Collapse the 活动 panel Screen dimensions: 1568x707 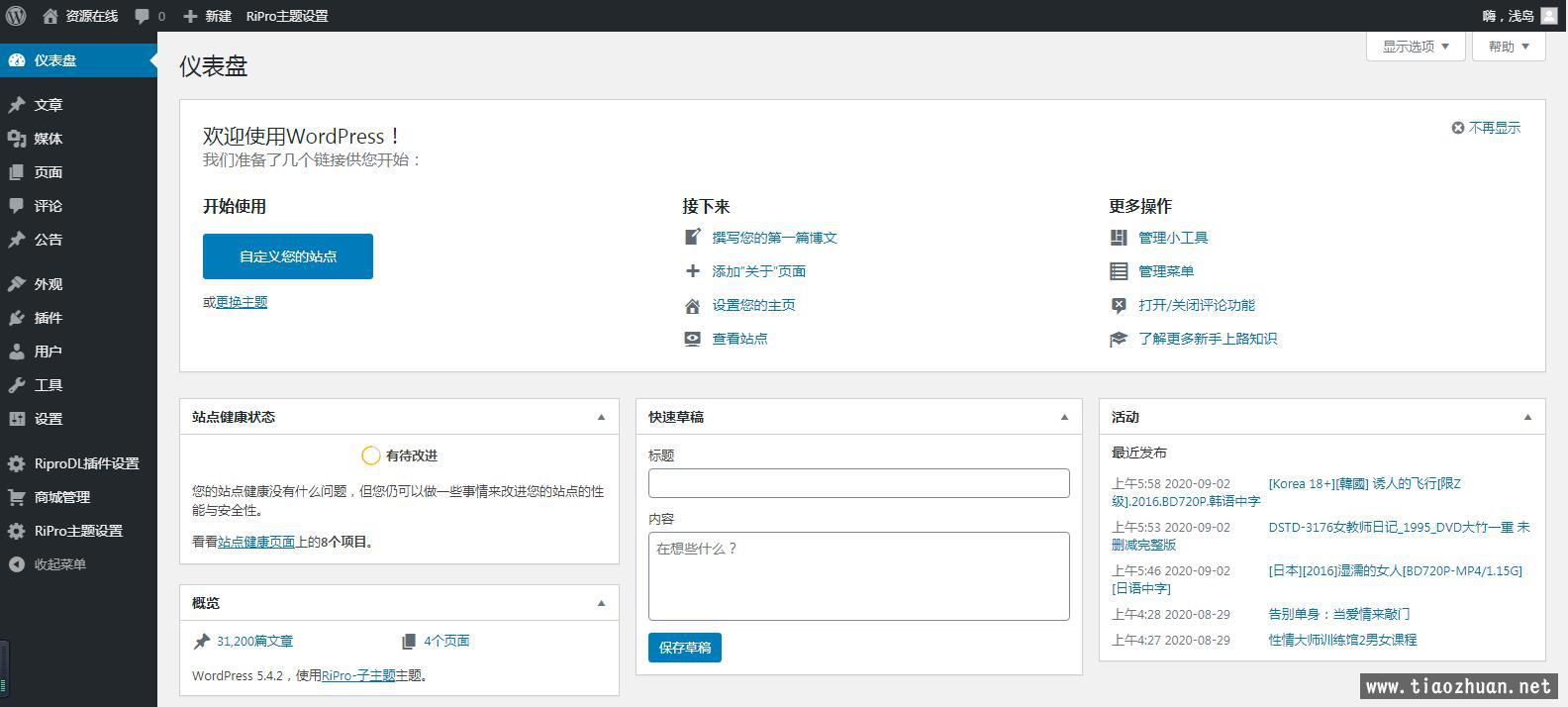point(1527,417)
